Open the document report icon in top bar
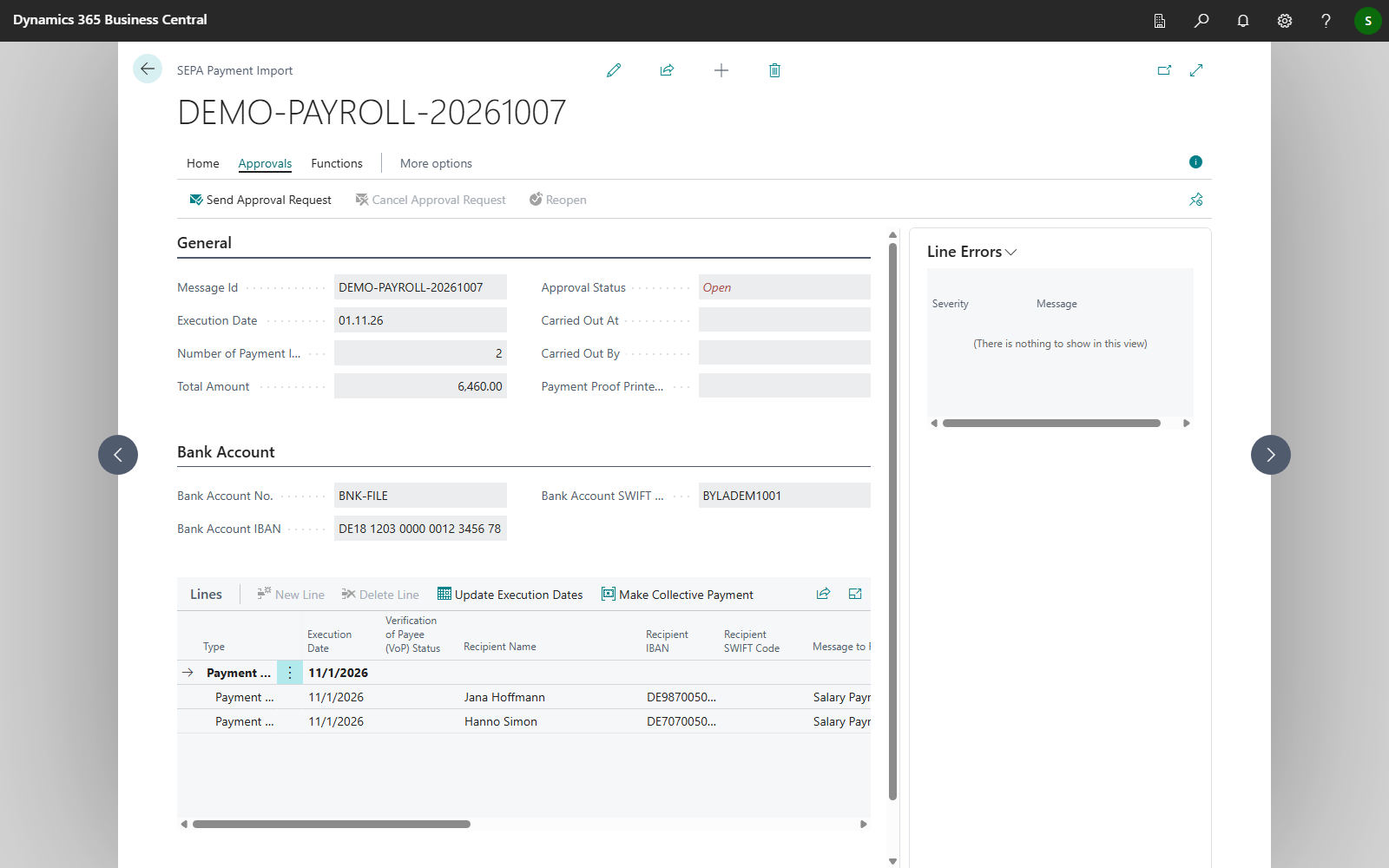This screenshot has width=1389, height=868. point(1160,21)
